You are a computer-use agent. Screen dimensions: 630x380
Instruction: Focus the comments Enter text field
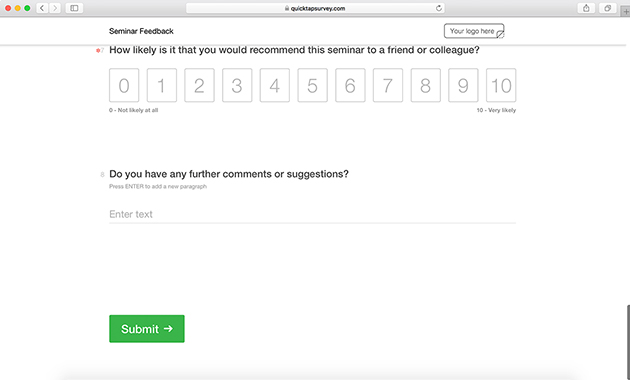tap(313, 215)
